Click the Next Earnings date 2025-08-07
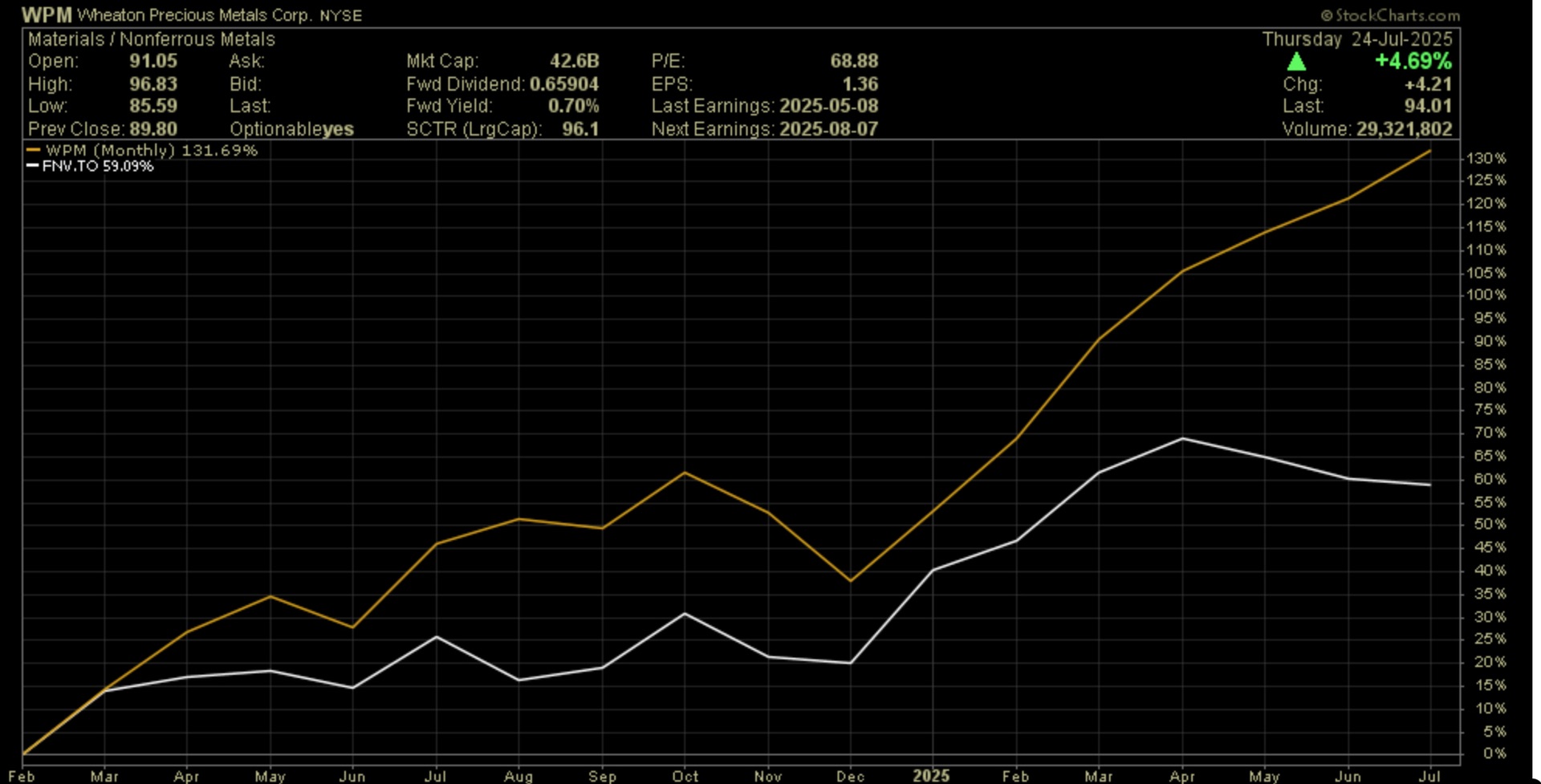This screenshot has width=1541, height=784. (829, 129)
